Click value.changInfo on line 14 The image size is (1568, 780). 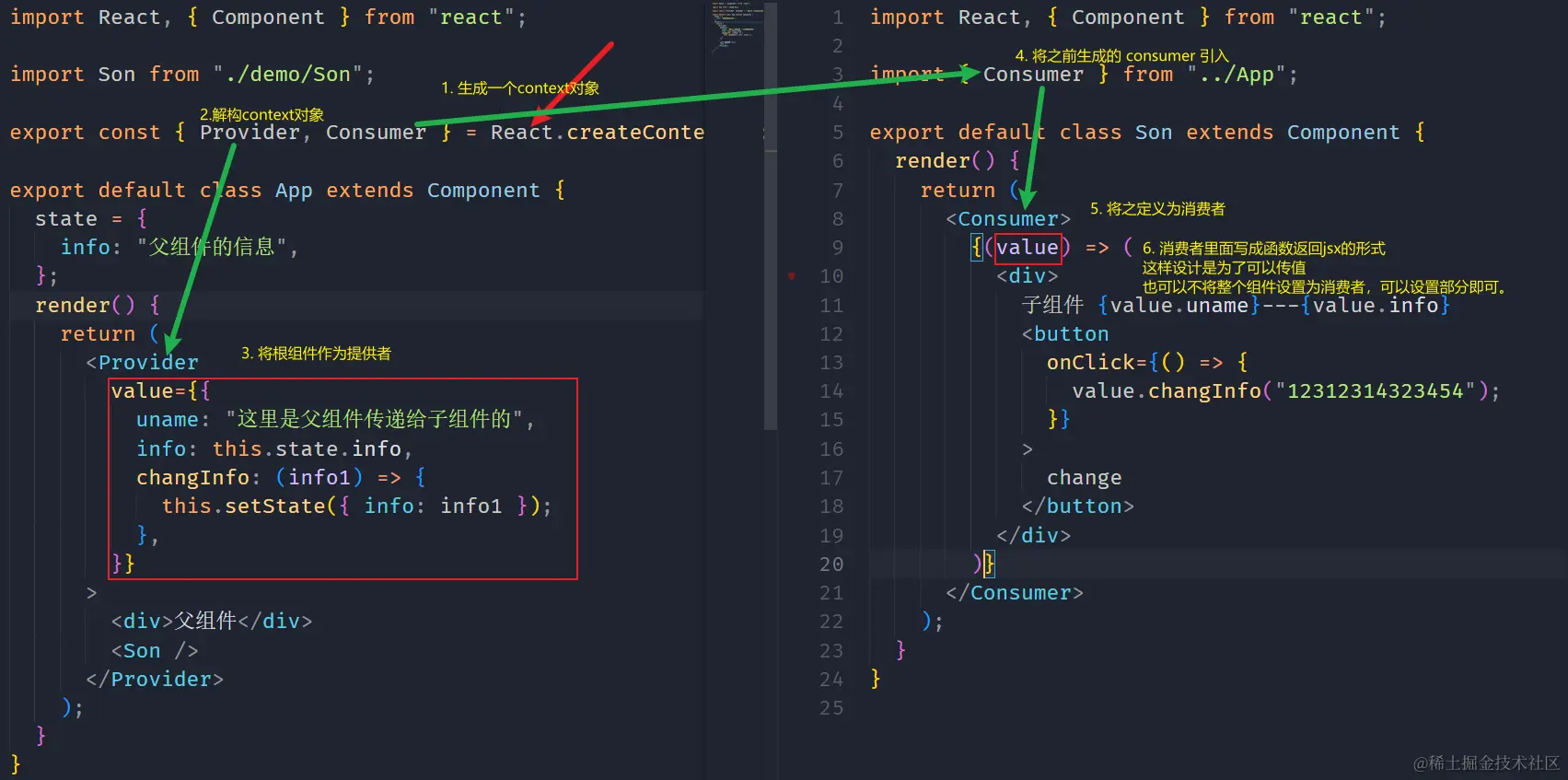point(1167,391)
